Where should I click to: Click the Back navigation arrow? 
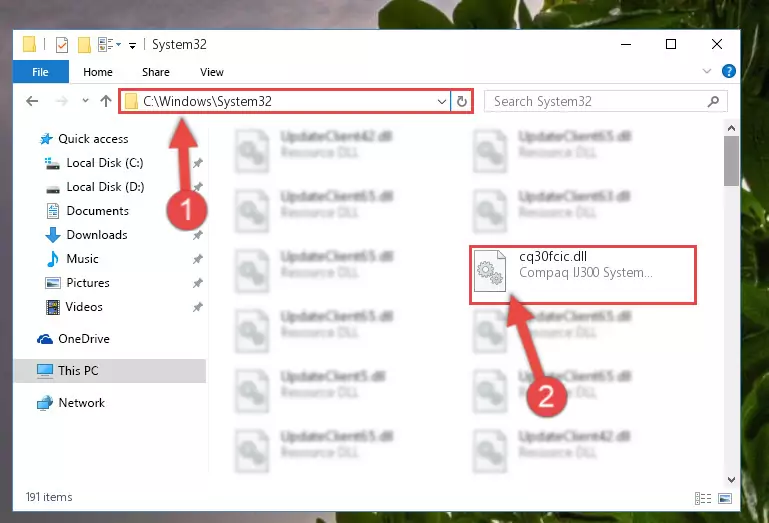point(32,101)
